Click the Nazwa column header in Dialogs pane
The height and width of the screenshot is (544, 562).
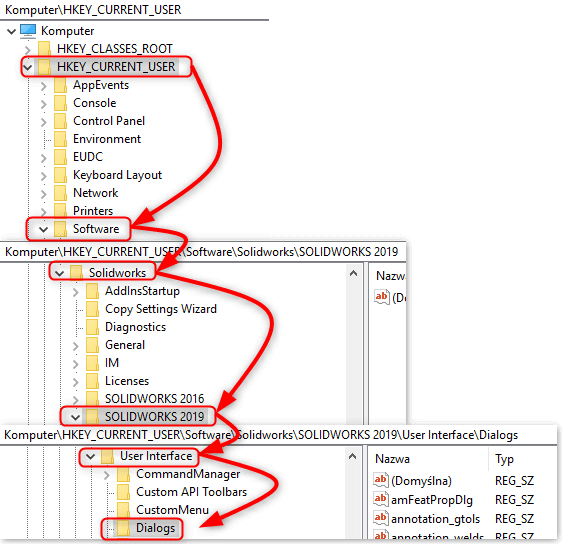[392, 459]
